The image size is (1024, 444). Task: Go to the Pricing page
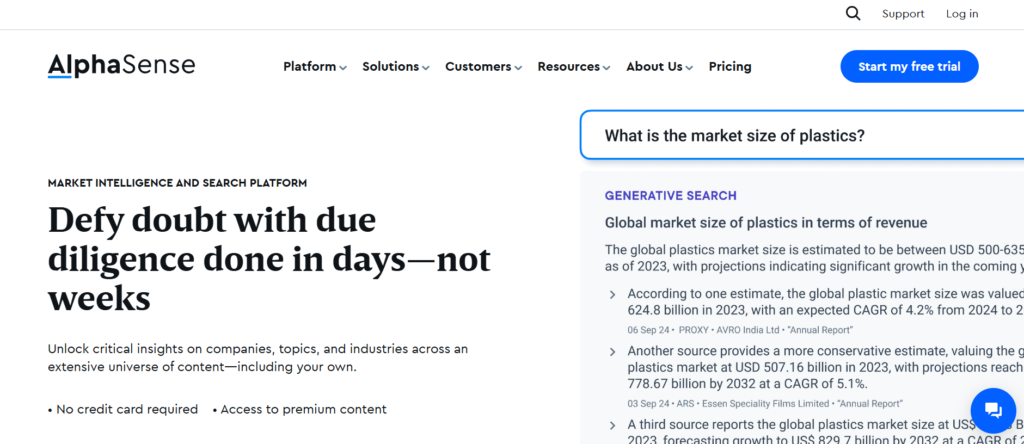730,67
